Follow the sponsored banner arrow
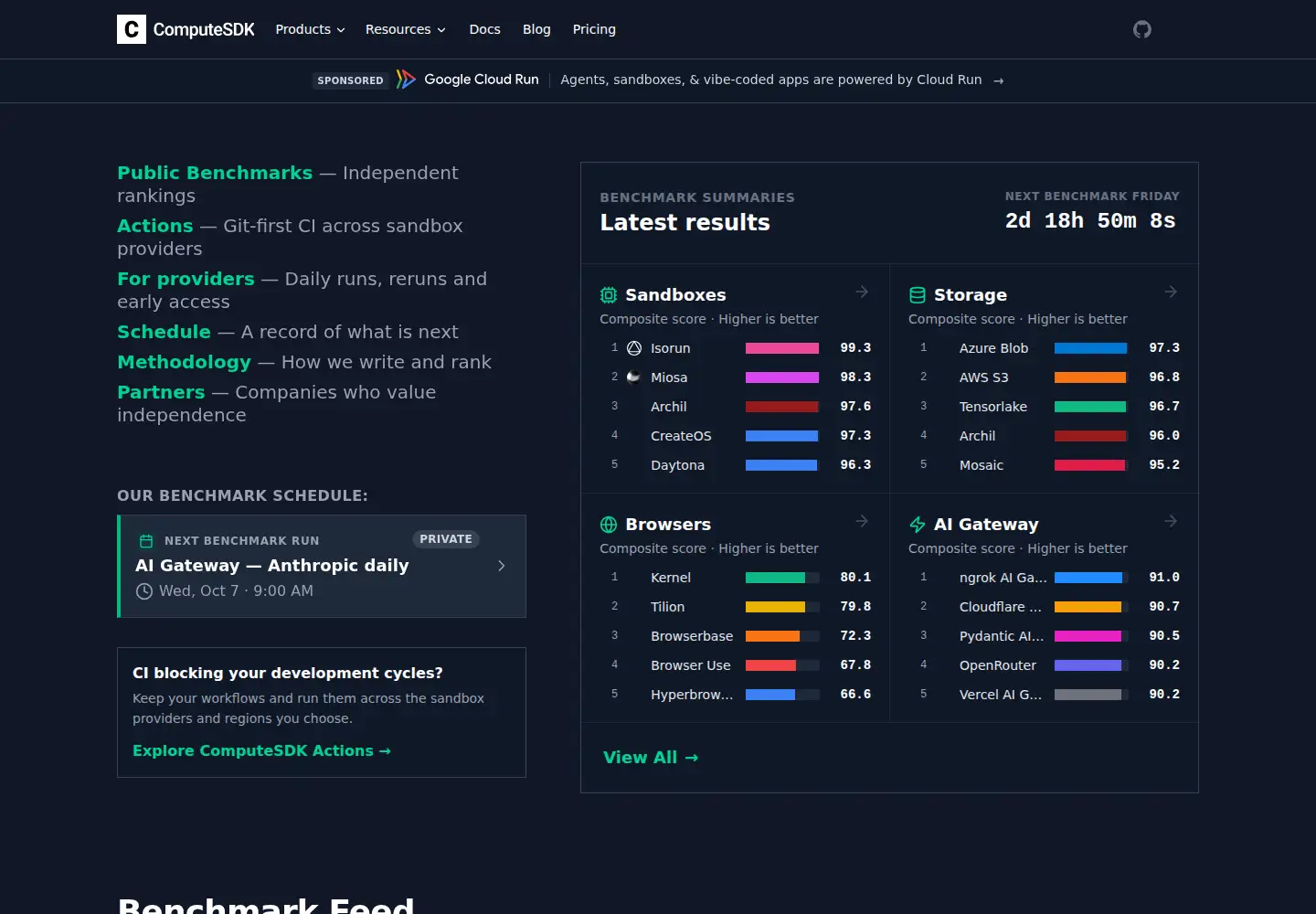 pyautogui.click(x=999, y=80)
